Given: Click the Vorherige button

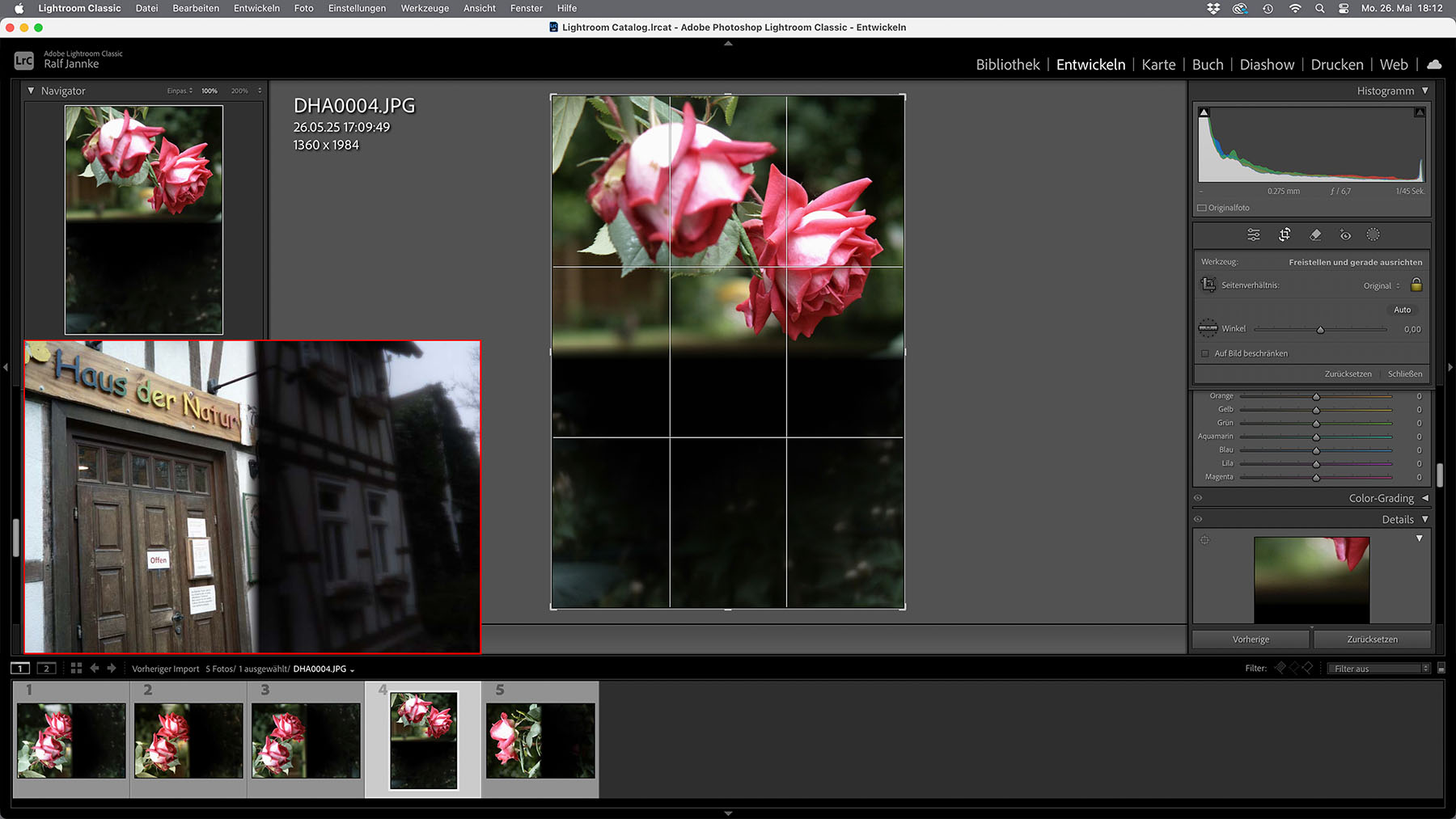Looking at the screenshot, I should pyautogui.click(x=1251, y=640).
